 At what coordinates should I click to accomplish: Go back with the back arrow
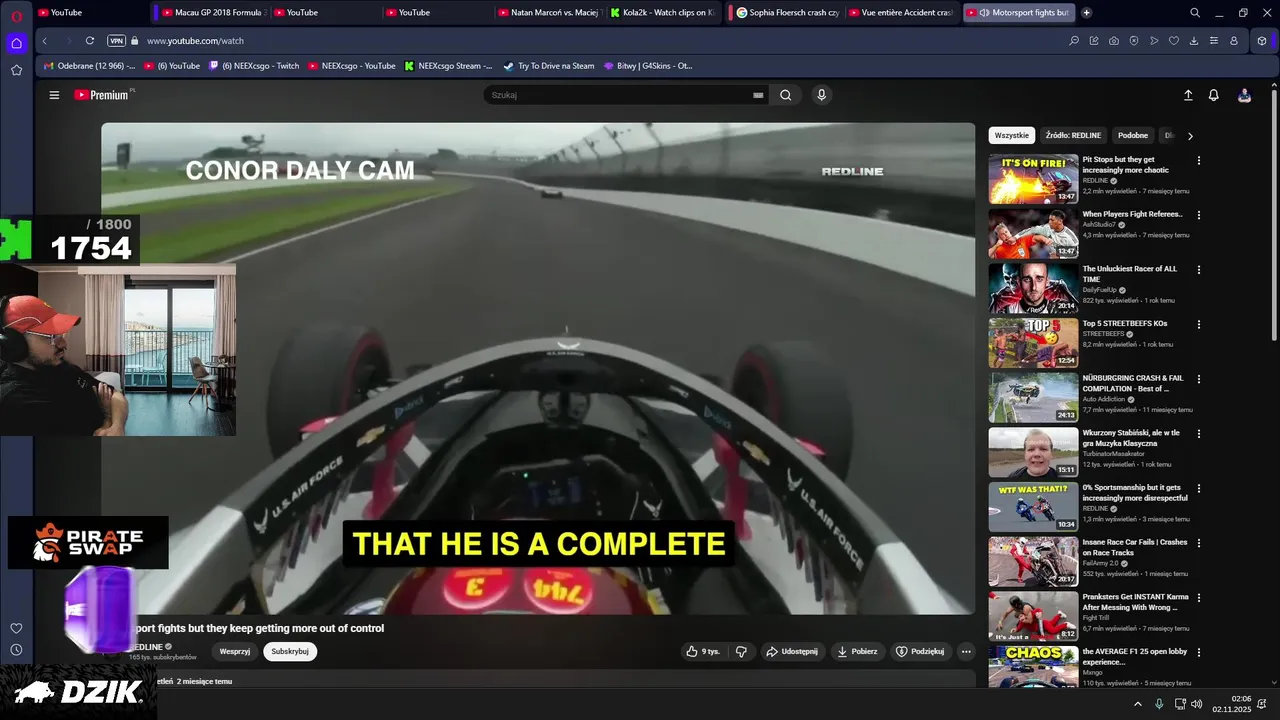point(45,41)
